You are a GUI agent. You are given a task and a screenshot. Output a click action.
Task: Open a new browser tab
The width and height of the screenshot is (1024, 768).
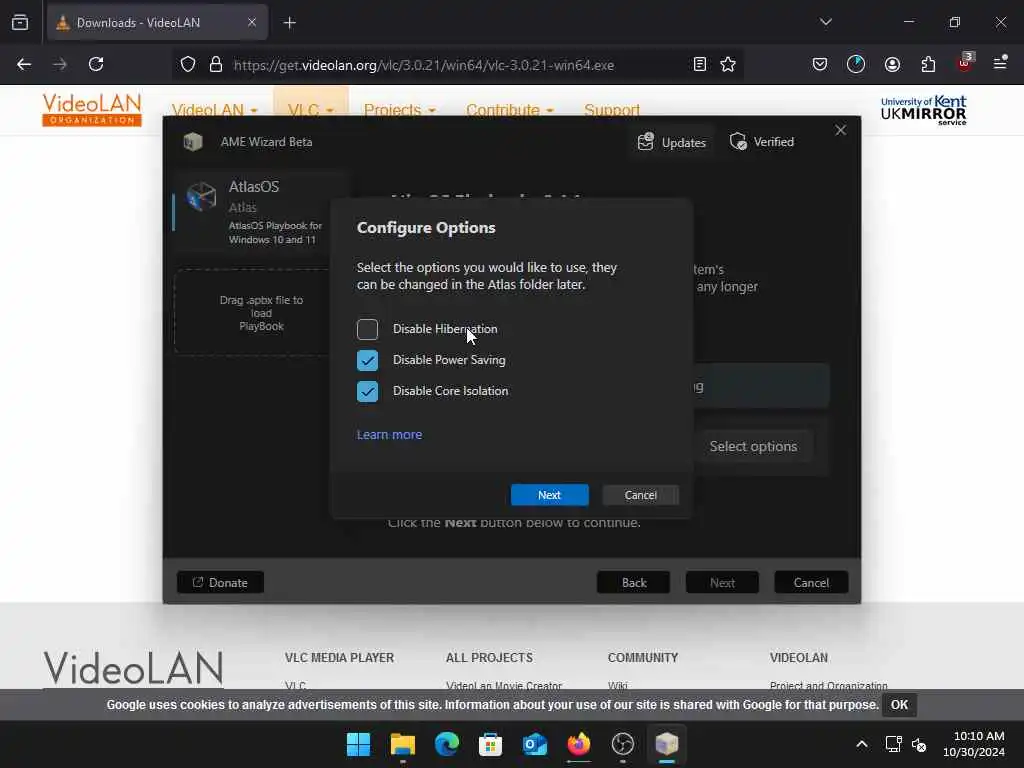tap(289, 23)
